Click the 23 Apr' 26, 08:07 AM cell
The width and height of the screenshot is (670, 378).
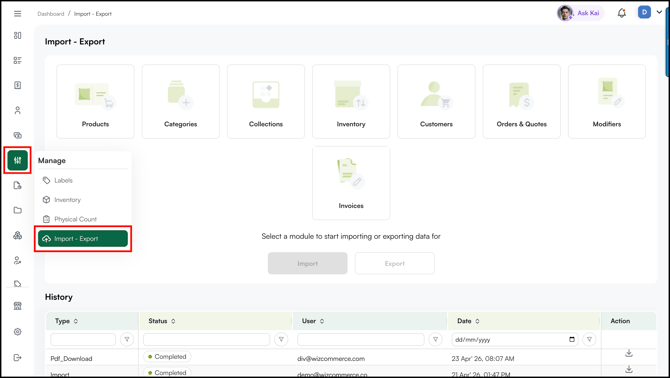[x=483, y=359]
